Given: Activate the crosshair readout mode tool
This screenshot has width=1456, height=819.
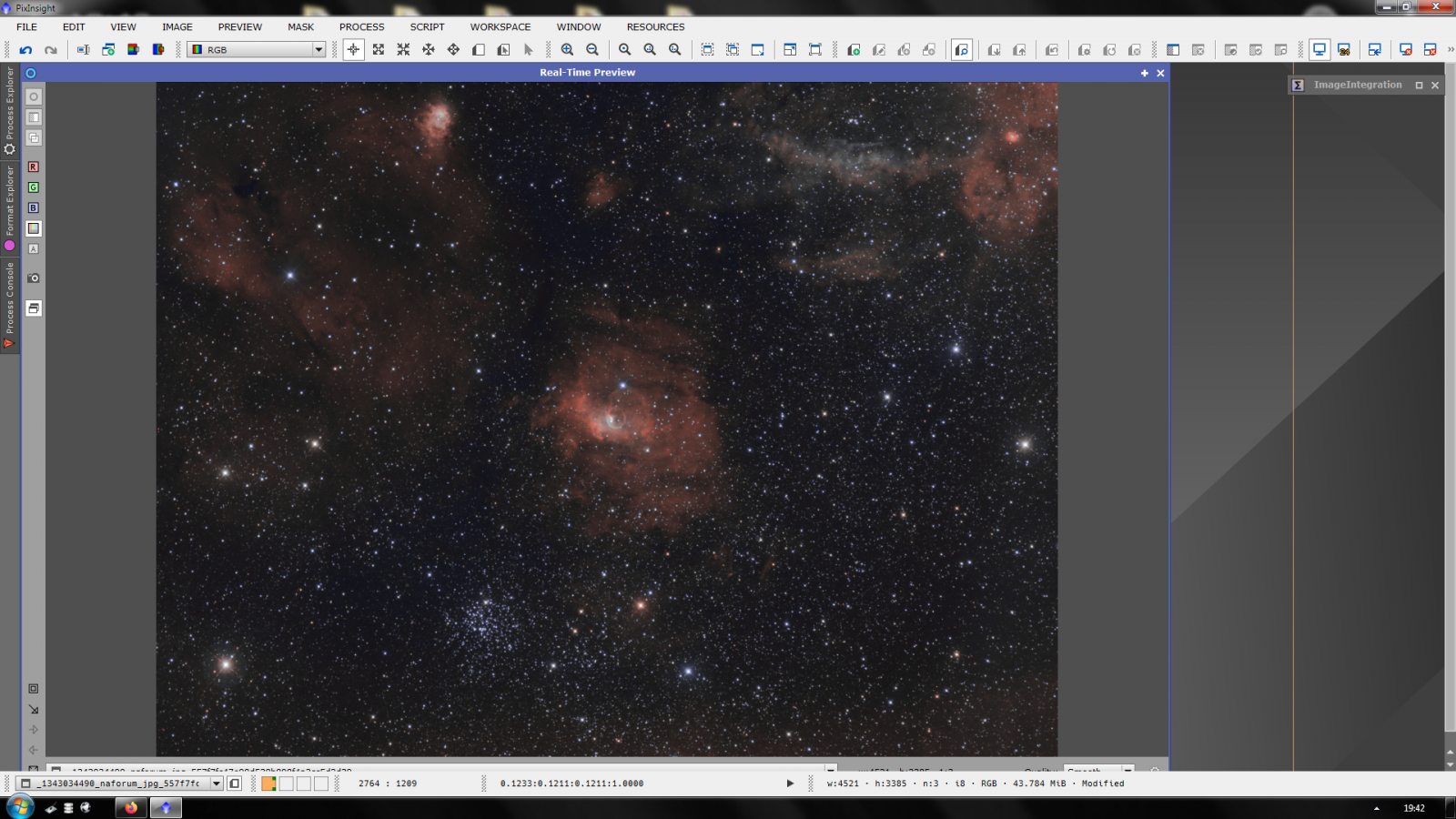Looking at the screenshot, I should pyautogui.click(x=353, y=50).
